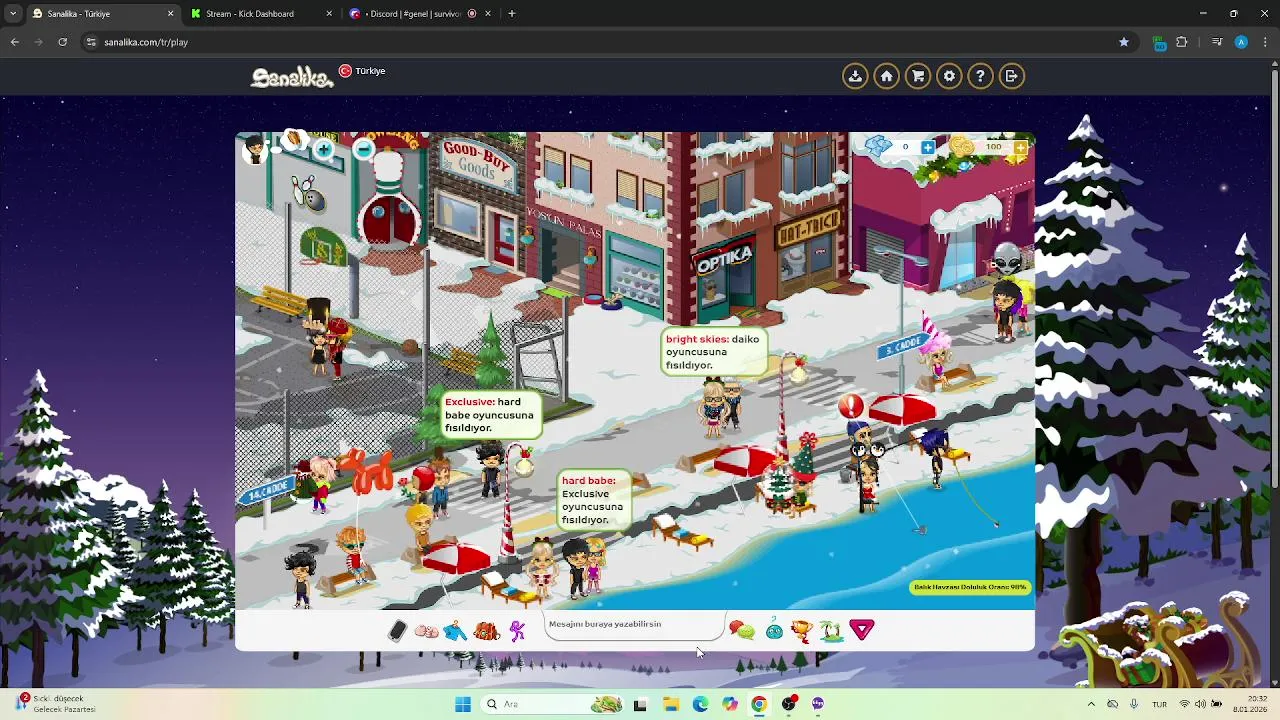
Task: Click the logout exit icon in header
Action: [1012, 76]
